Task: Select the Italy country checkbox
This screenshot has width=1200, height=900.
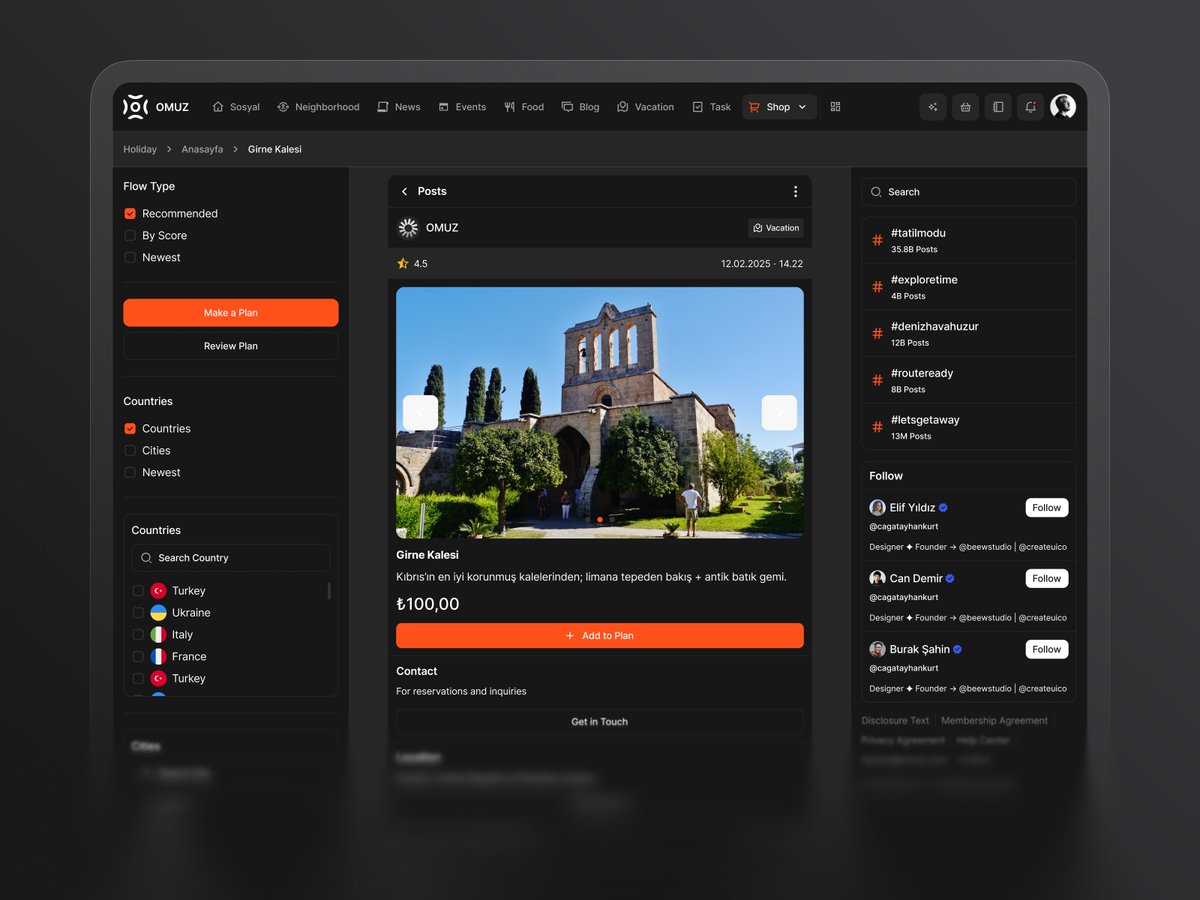Action: (138, 635)
